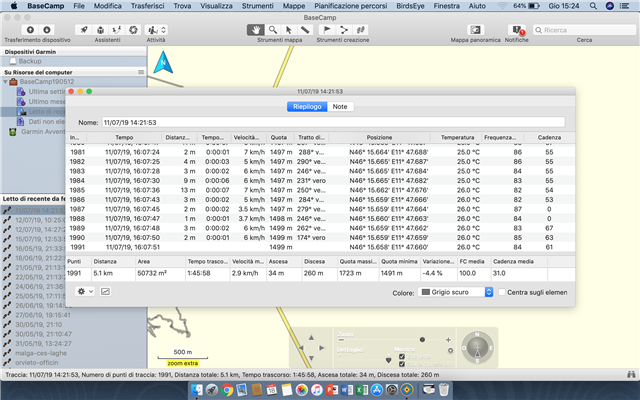Open the Su Risorse del computer options menu
640x400 pixels.
pos(141,72)
